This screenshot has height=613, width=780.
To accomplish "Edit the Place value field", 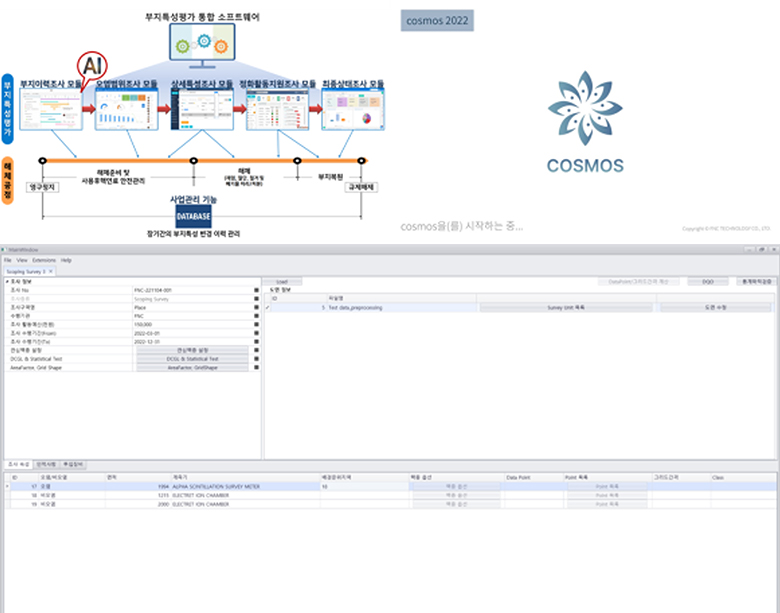I will [x=193, y=307].
